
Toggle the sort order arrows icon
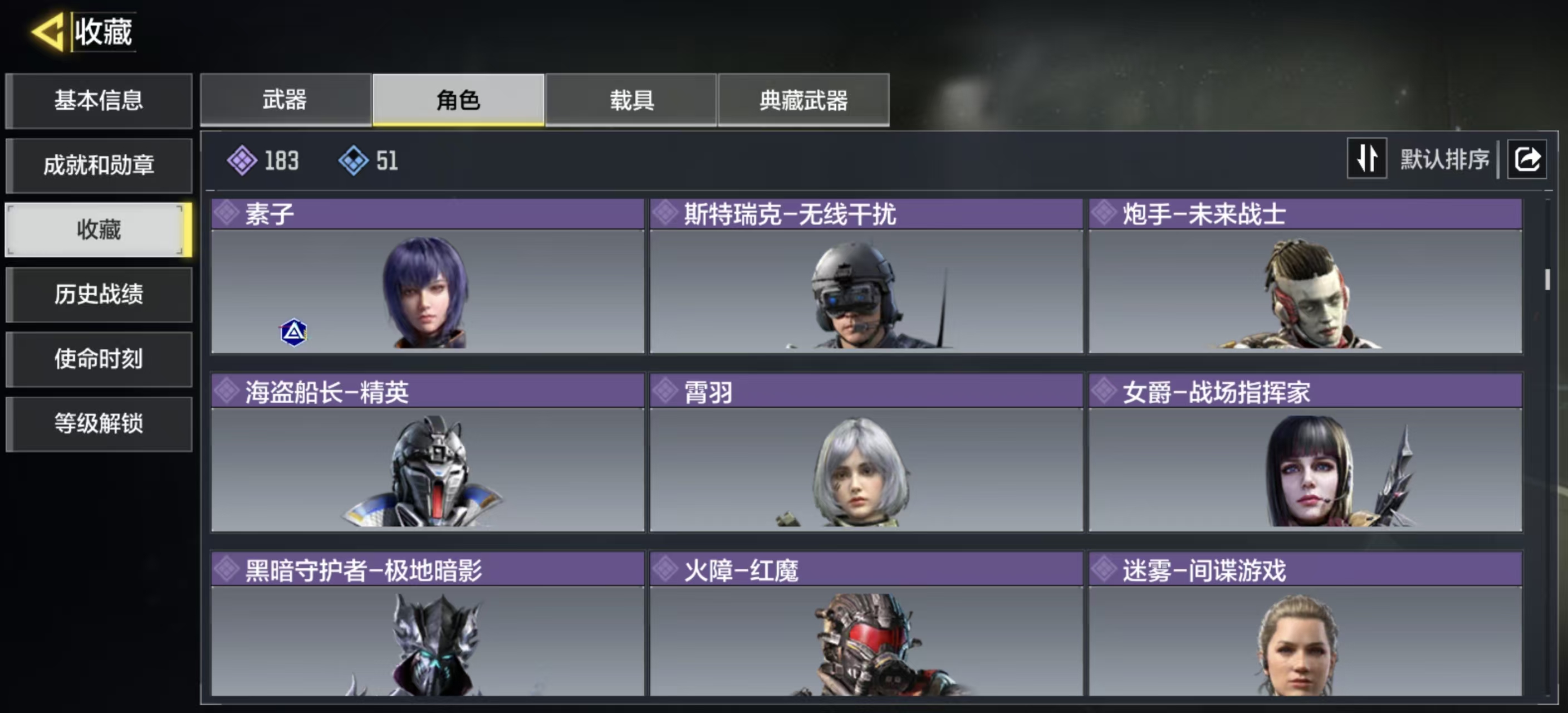tap(1366, 158)
